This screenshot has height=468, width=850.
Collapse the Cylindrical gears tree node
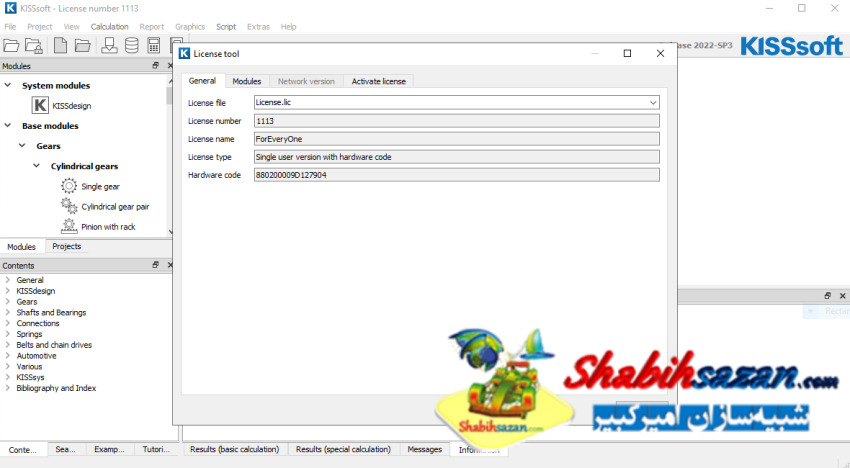[x=41, y=166]
